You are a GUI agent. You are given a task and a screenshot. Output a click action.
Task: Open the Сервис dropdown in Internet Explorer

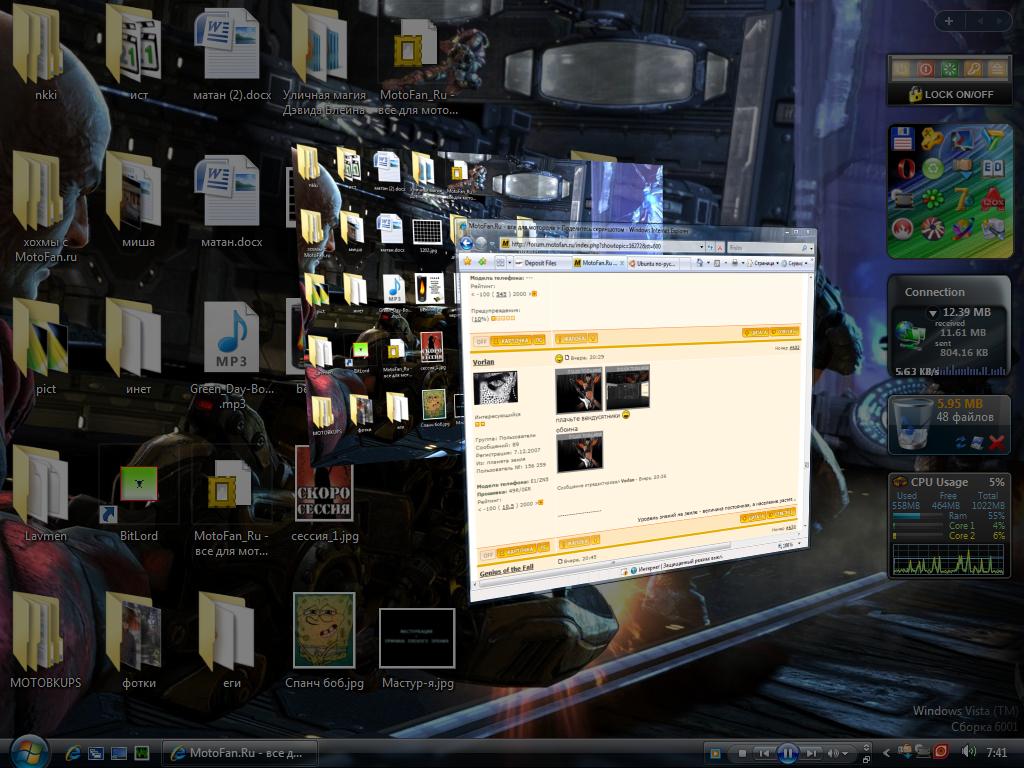[x=795, y=263]
